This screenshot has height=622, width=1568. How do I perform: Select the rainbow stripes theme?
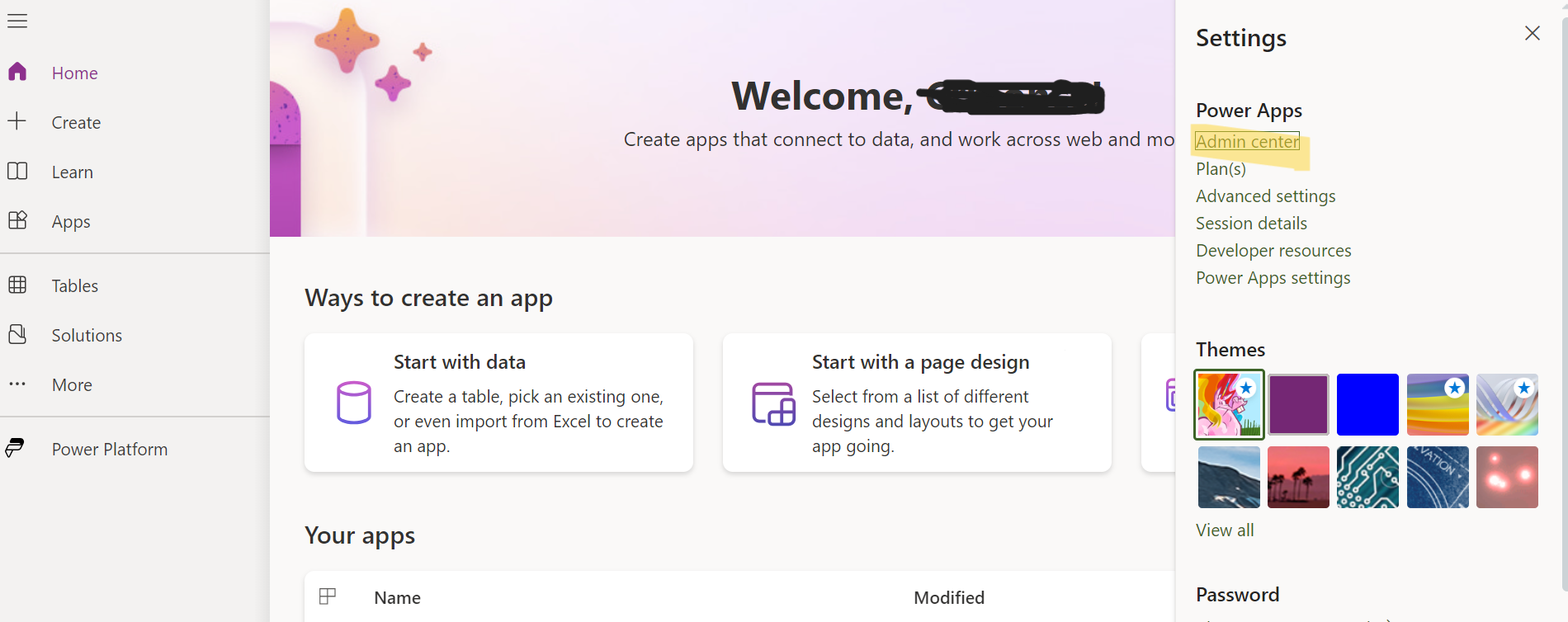click(1438, 404)
